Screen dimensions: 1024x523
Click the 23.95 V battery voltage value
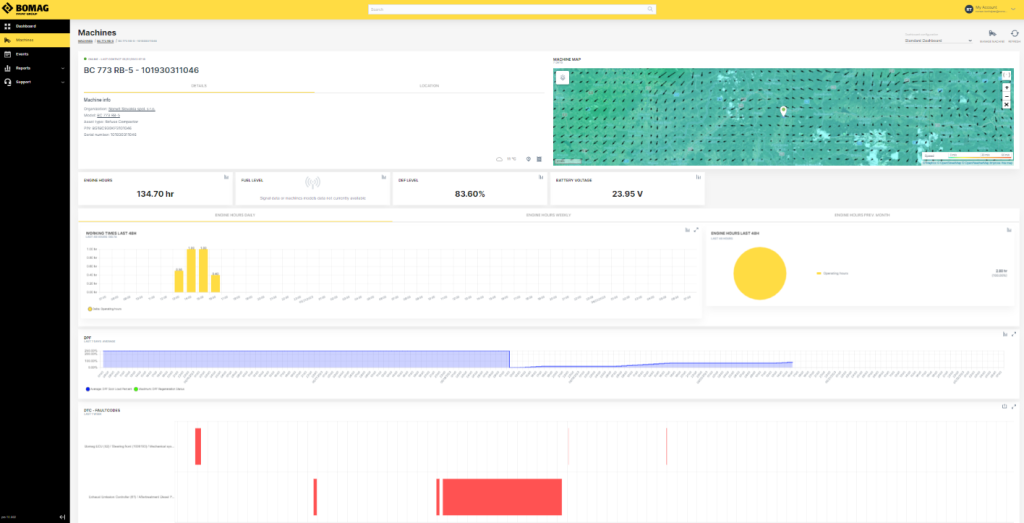tap(627, 194)
